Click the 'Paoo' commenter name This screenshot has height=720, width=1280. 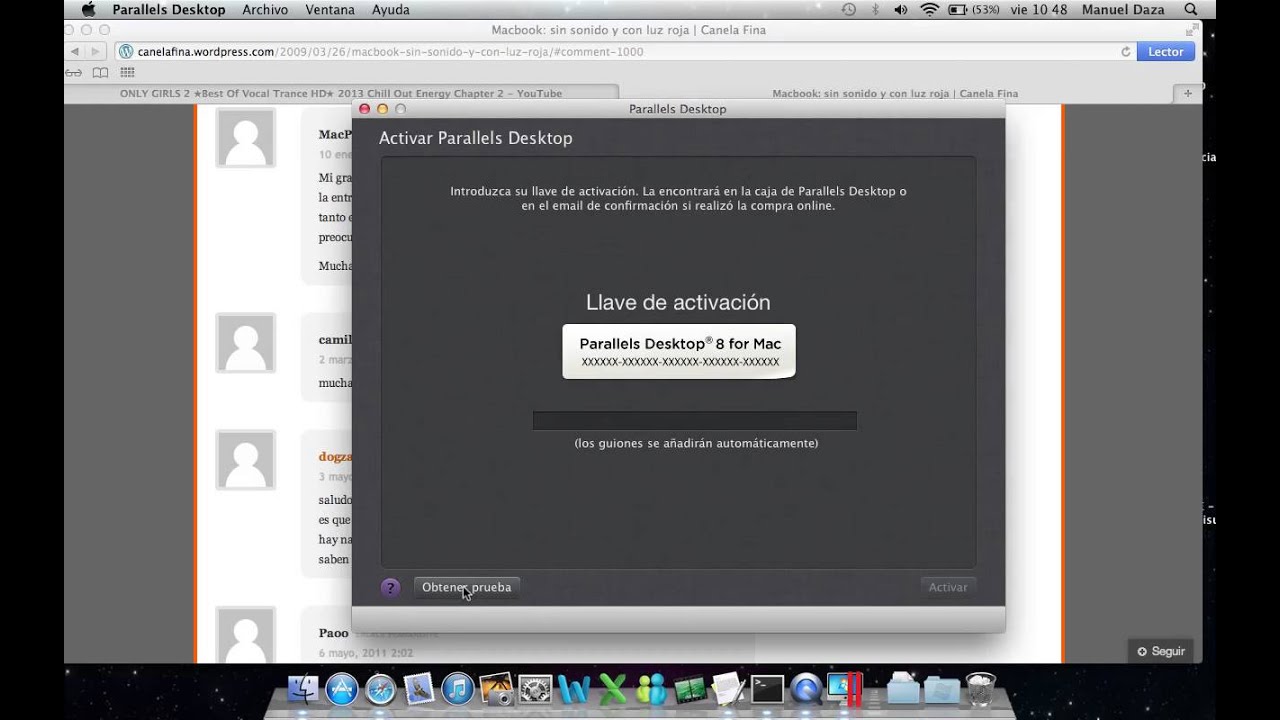[334, 633]
